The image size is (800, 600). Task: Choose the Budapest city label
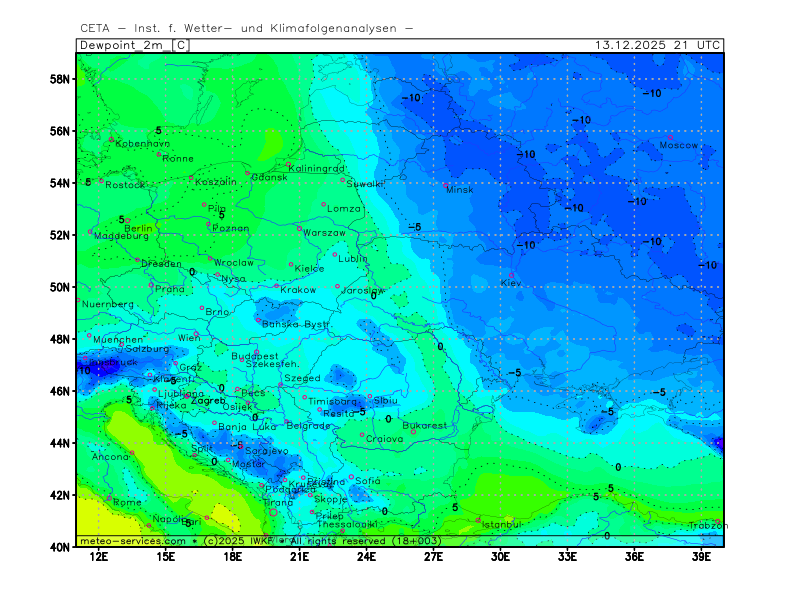pyautogui.click(x=254, y=355)
